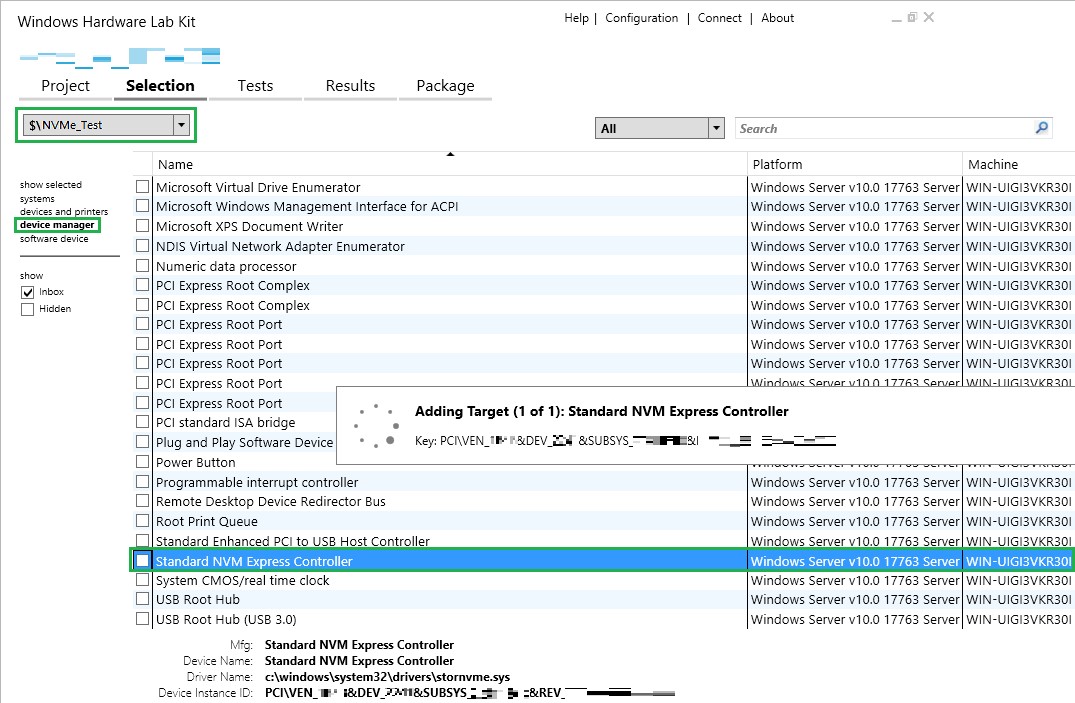
Task: Tick the PCI standard ISA bridge checkbox
Action: click(142, 422)
